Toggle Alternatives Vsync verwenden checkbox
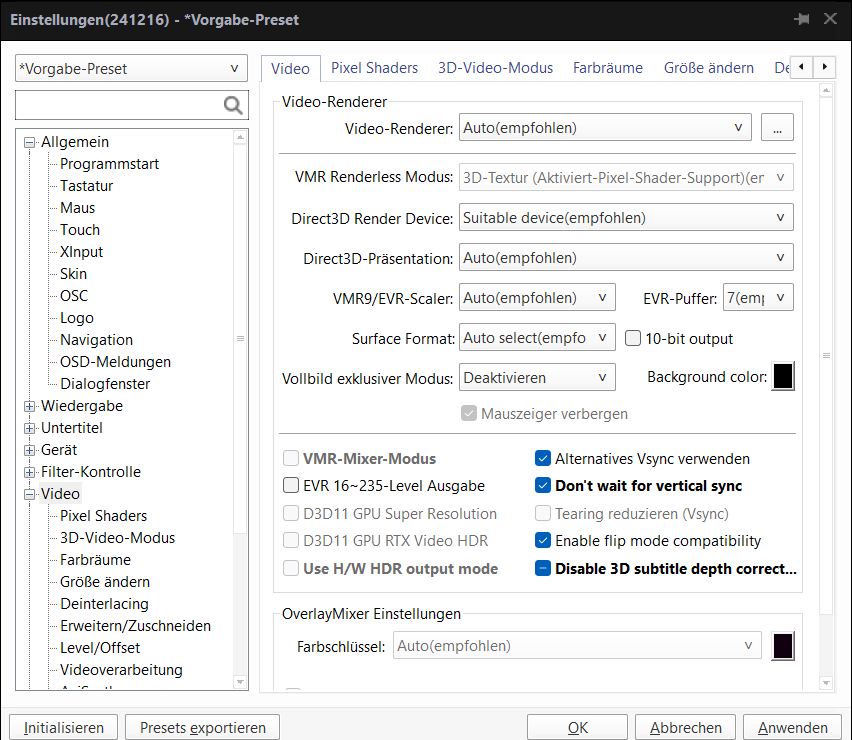The width and height of the screenshot is (852, 740). 543,459
